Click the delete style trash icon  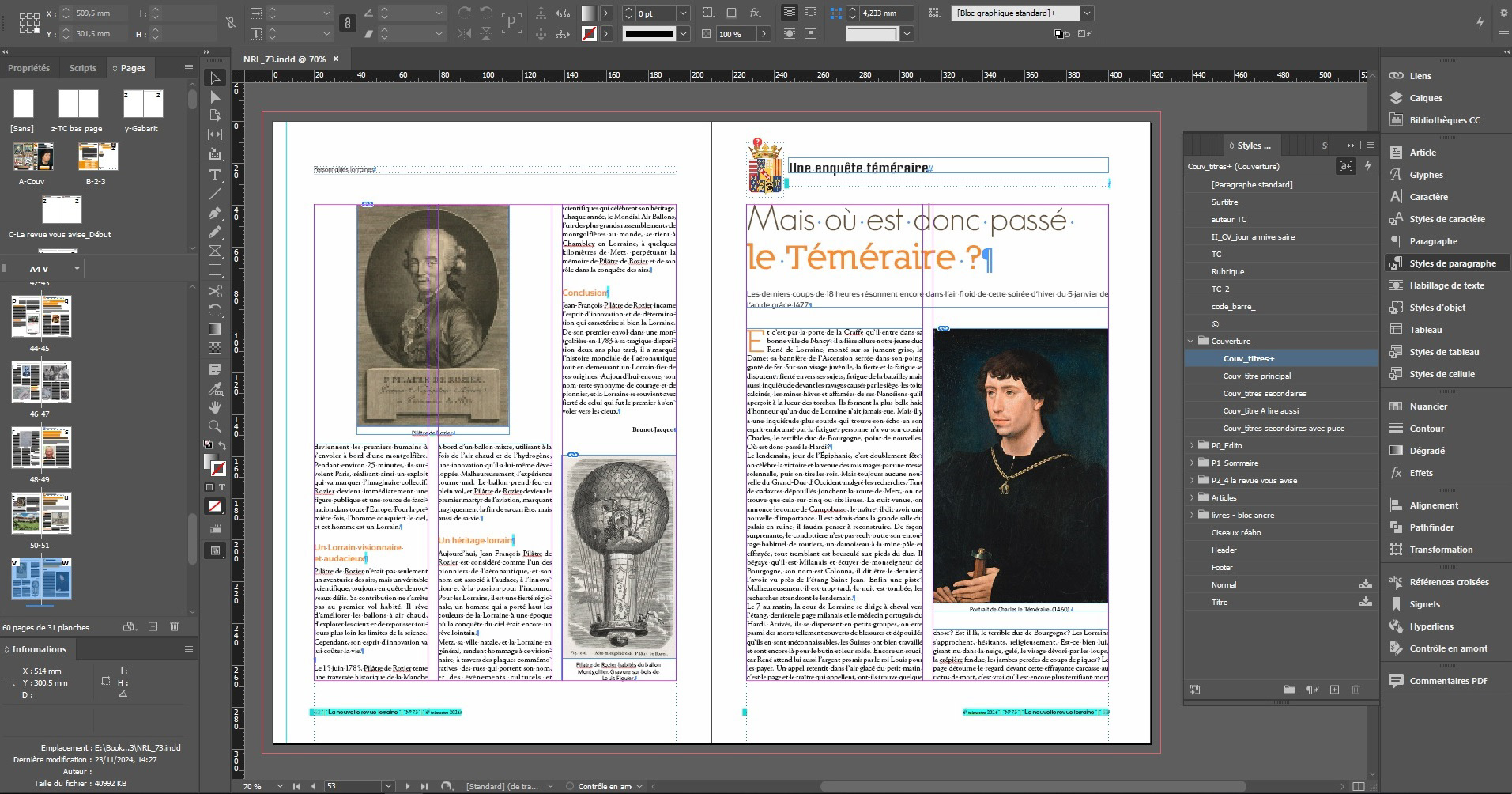click(x=1356, y=690)
